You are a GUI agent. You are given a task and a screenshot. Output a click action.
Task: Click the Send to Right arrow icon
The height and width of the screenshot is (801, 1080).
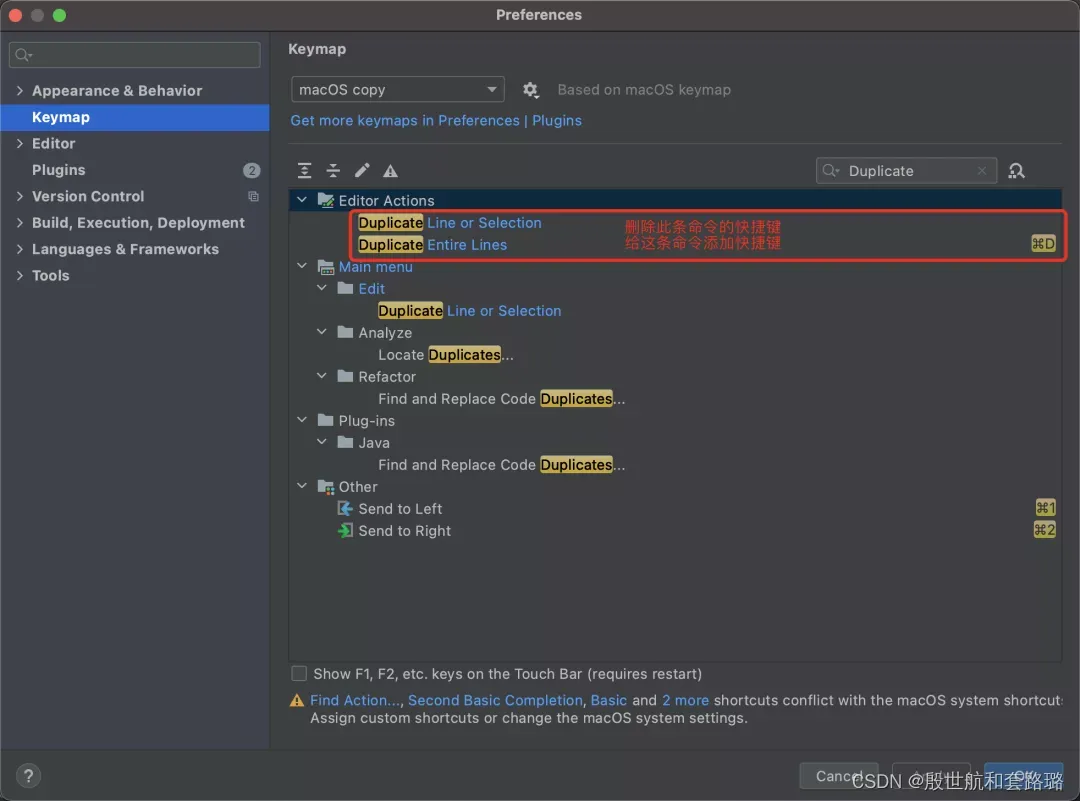[x=345, y=530]
